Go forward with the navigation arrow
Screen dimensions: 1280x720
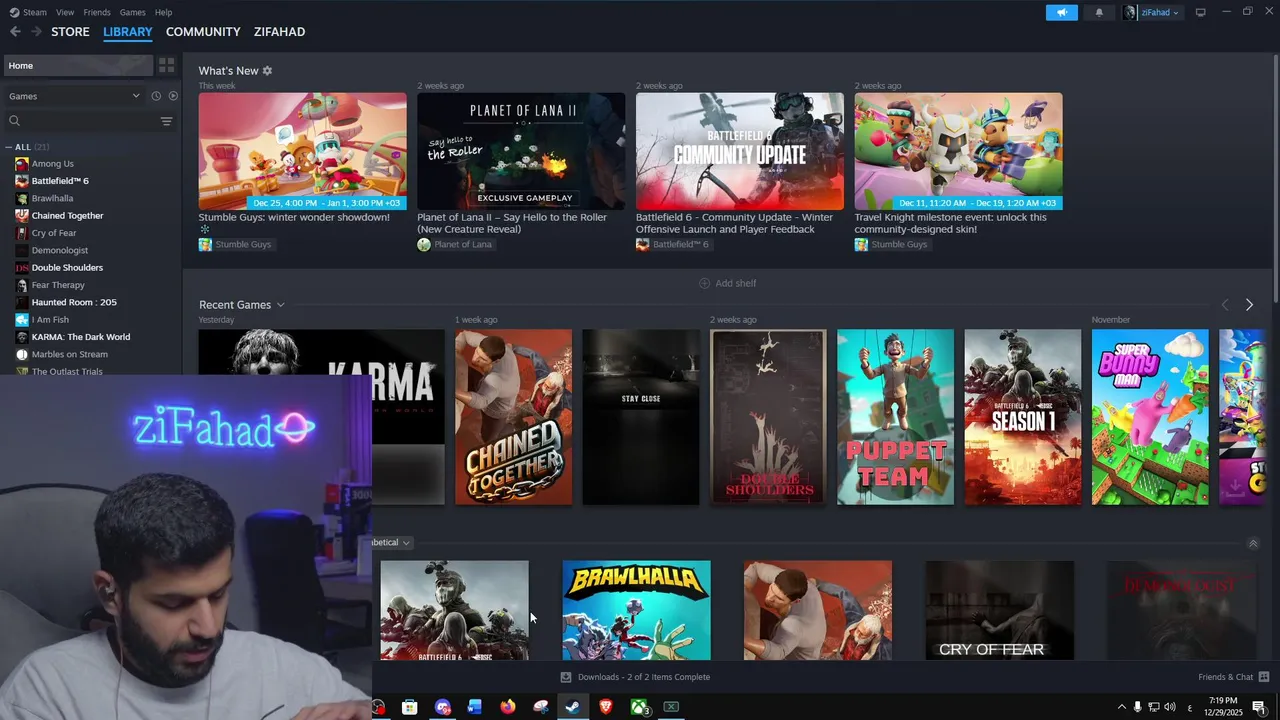(x=36, y=32)
